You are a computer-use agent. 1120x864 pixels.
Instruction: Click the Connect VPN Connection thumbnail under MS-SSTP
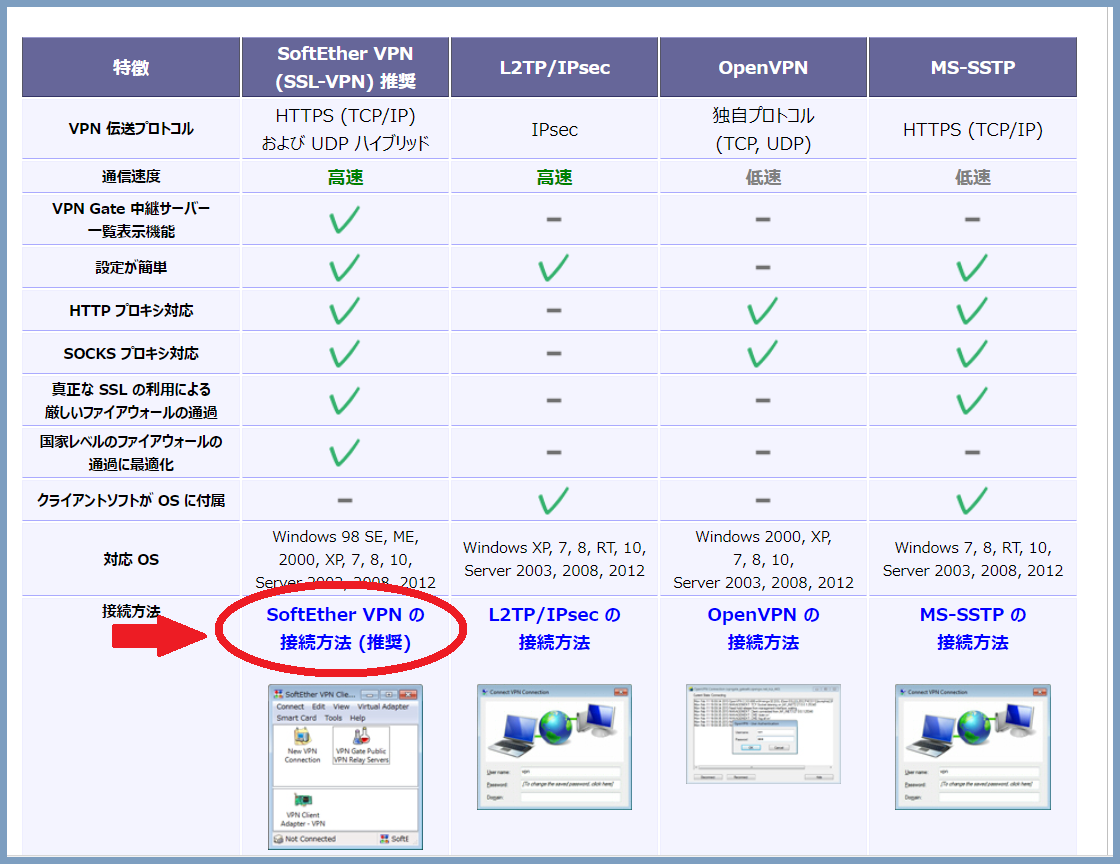[972, 746]
